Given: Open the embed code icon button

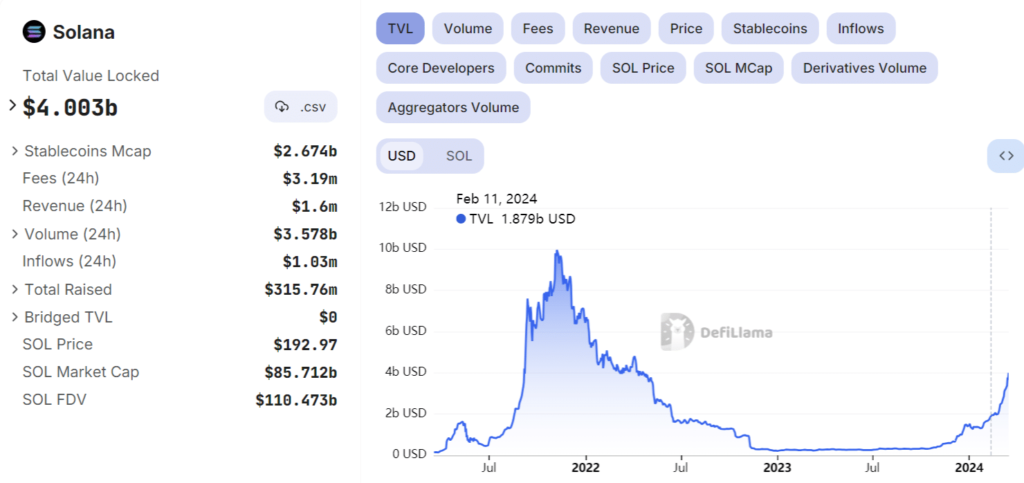Looking at the screenshot, I should [x=1006, y=155].
